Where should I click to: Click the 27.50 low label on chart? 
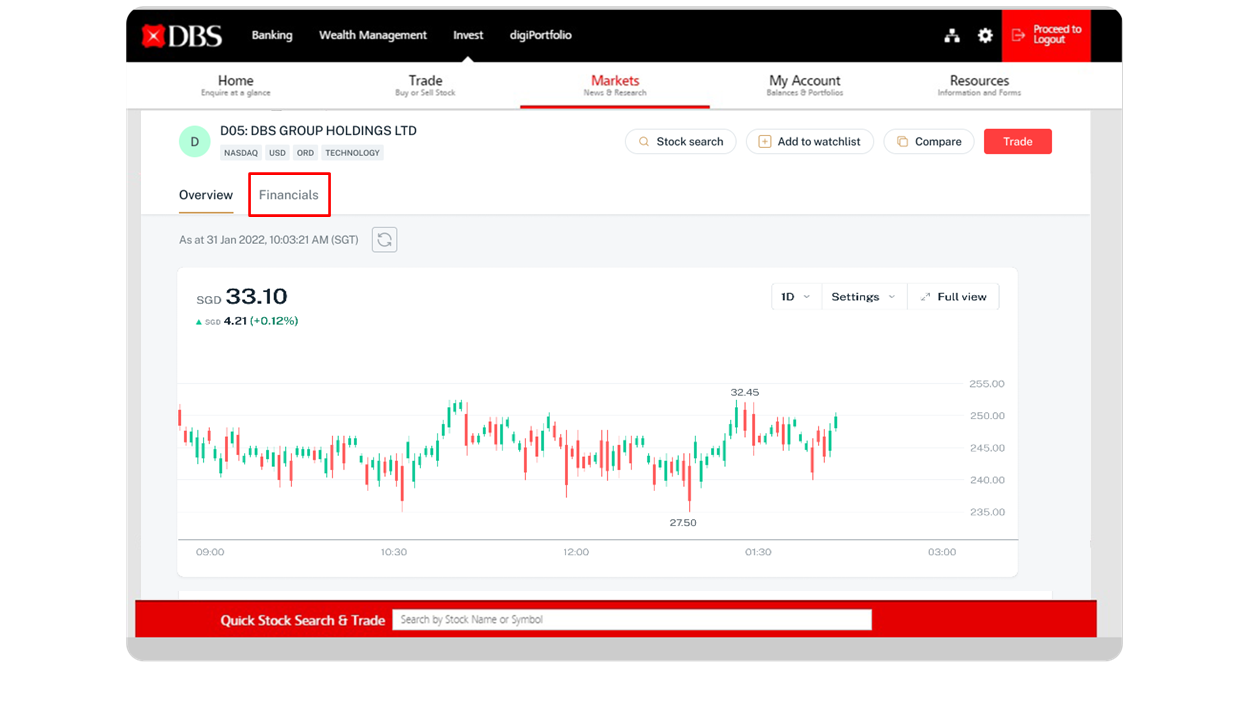tap(683, 523)
